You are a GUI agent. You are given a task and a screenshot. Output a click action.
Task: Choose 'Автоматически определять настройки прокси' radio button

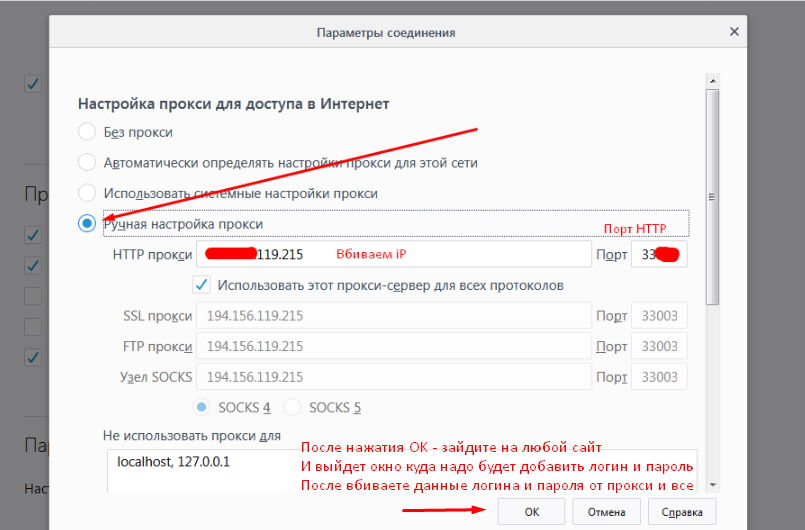coord(87,162)
